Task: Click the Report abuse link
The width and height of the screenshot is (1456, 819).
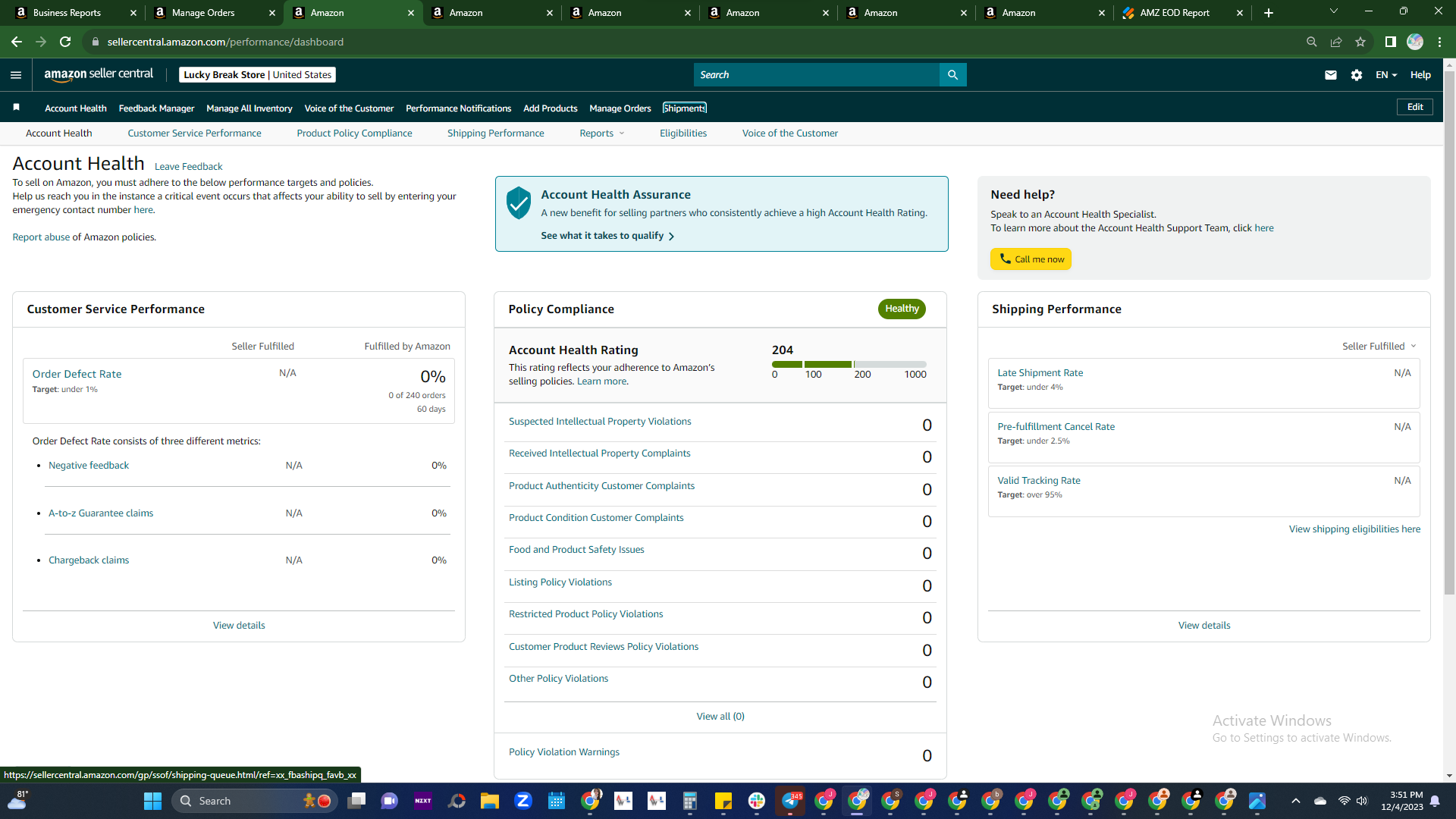Action: click(41, 237)
